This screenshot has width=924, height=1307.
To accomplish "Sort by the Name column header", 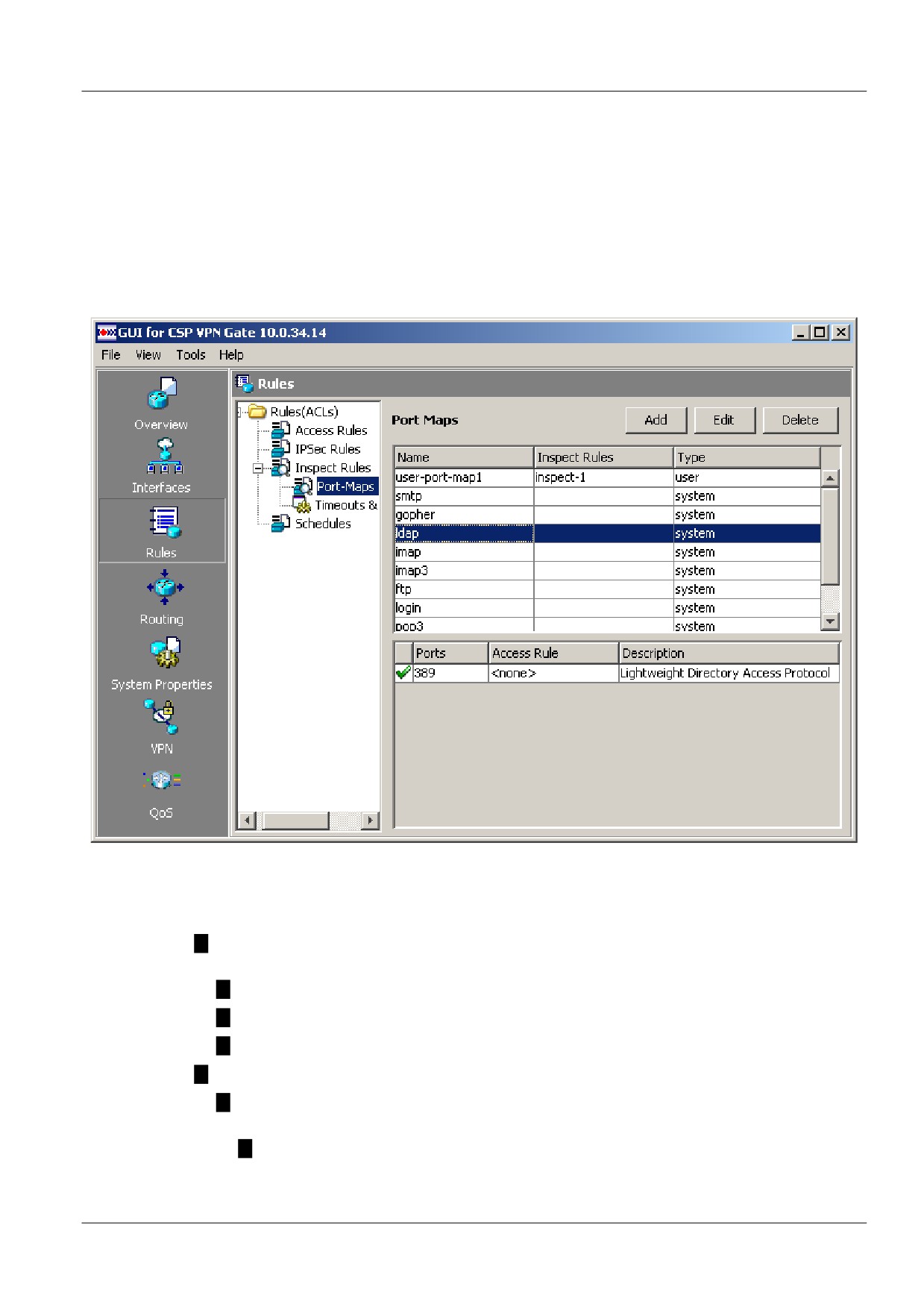I will 465,457.
